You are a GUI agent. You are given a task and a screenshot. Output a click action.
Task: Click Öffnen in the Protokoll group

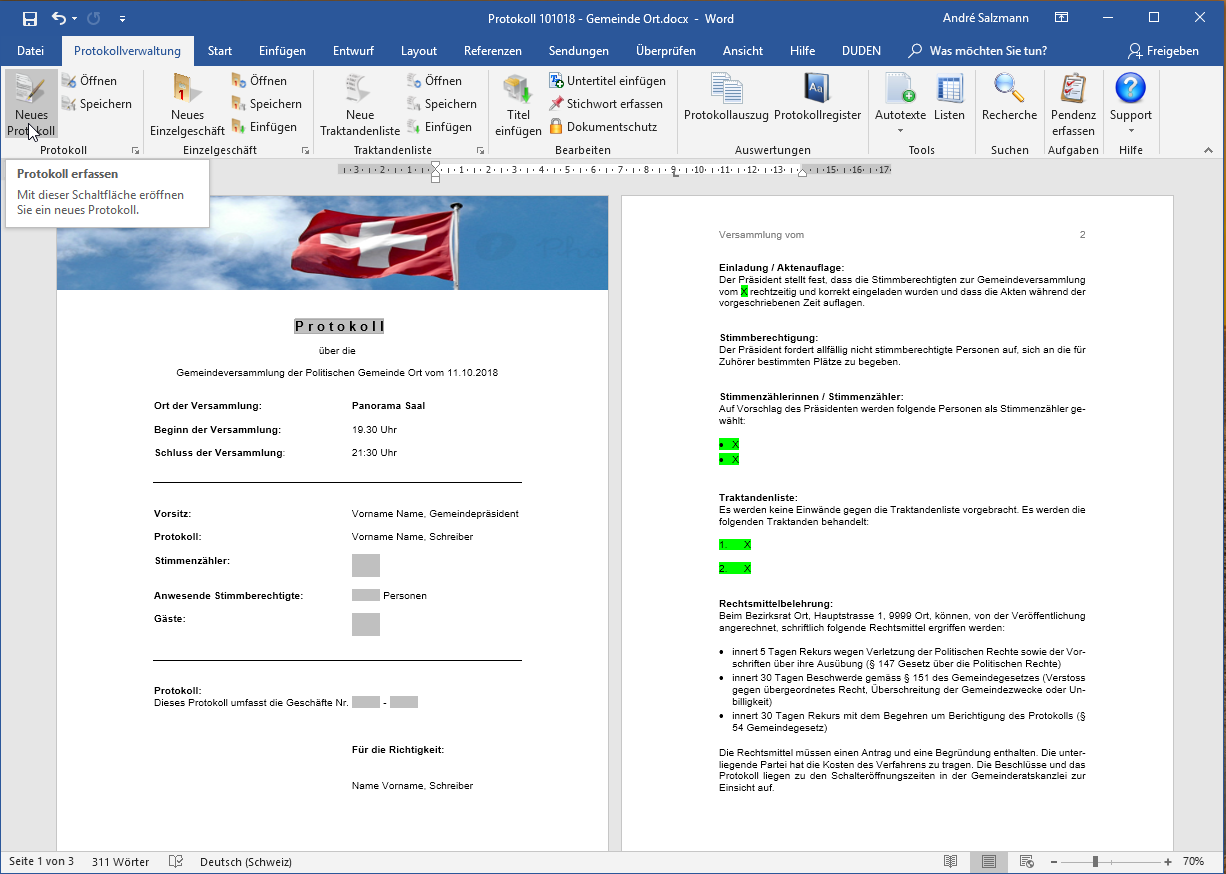coord(89,81)
